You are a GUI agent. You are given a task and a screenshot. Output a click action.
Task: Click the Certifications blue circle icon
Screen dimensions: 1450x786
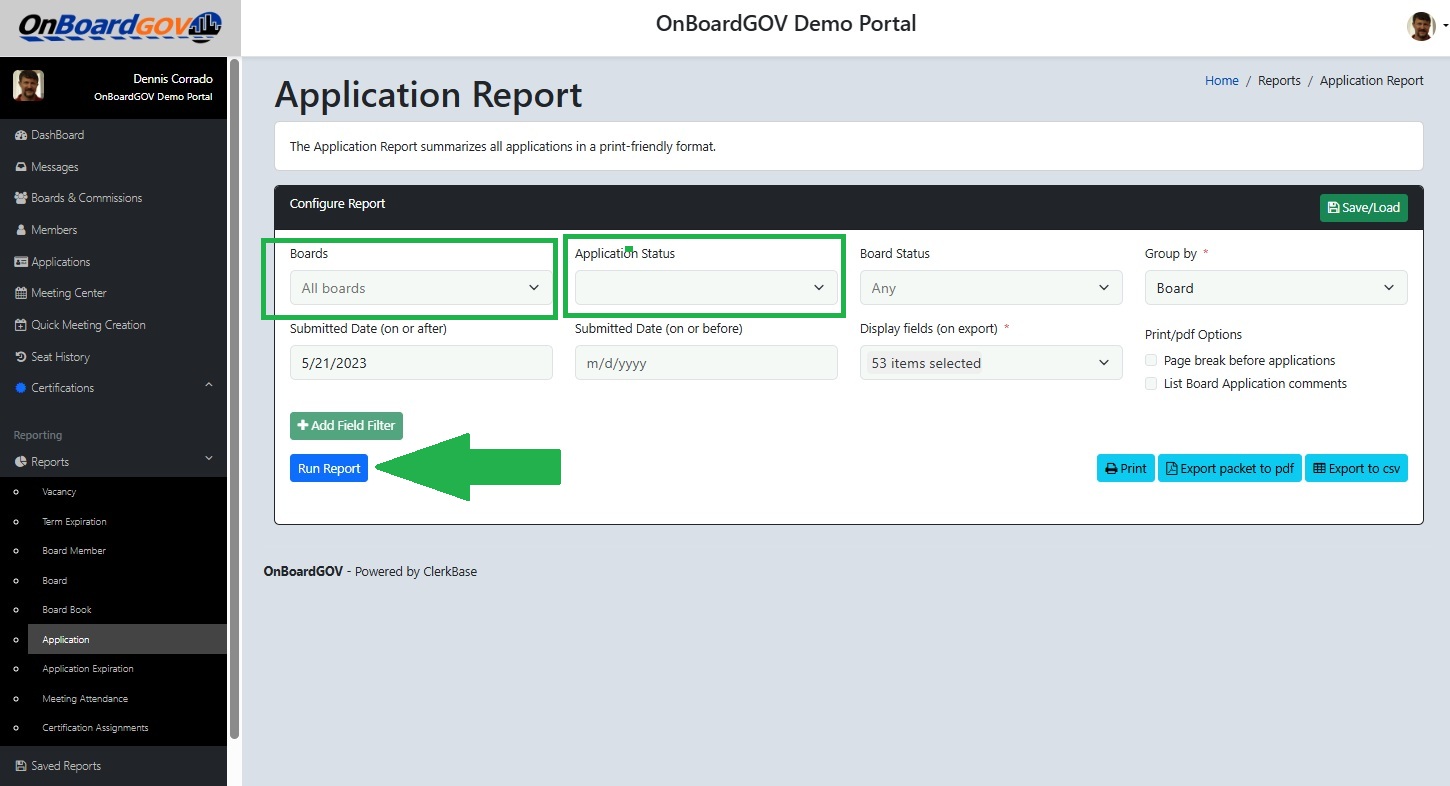(x=21, y=388)
